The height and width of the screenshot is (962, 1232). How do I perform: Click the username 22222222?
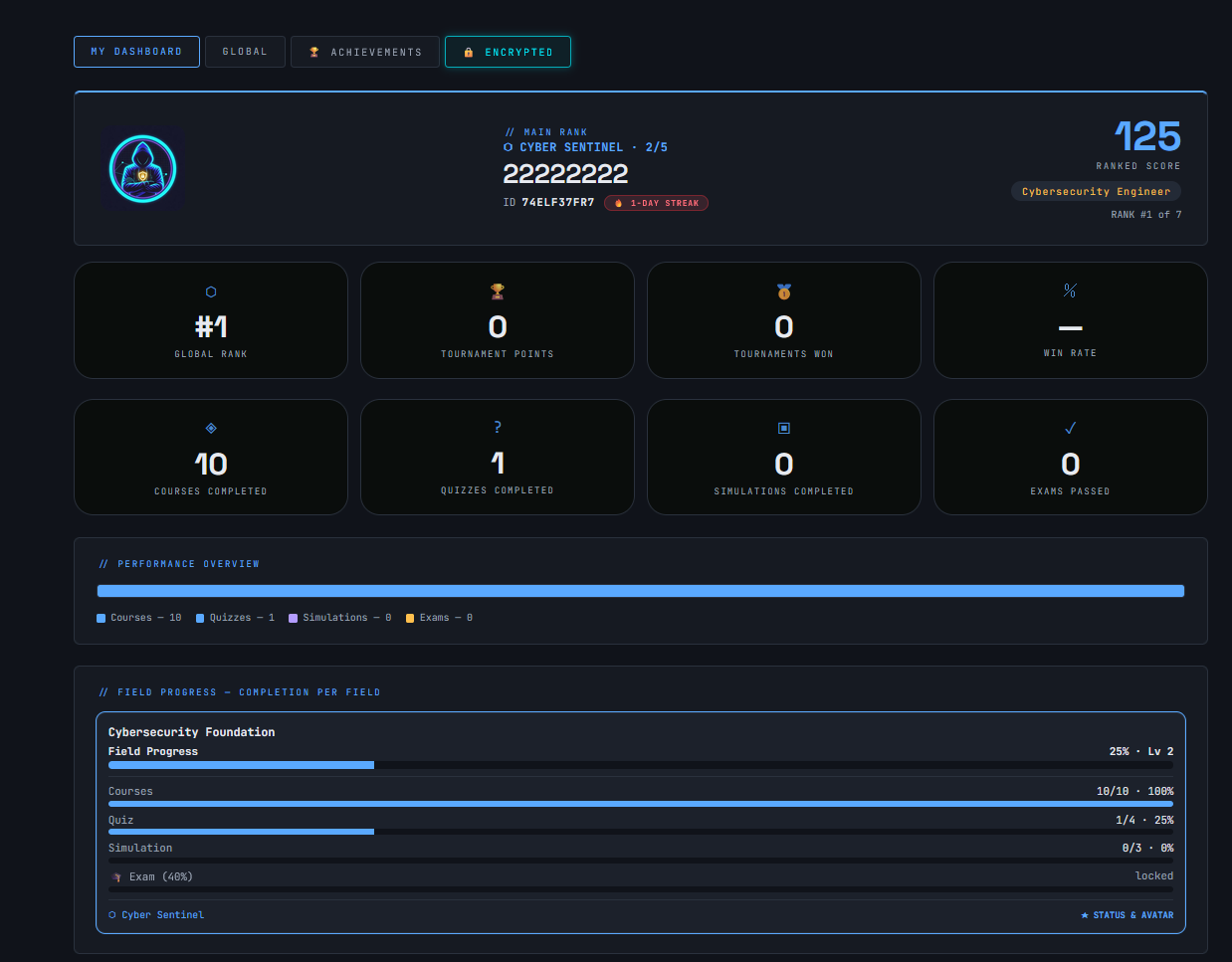click(565, 174)
